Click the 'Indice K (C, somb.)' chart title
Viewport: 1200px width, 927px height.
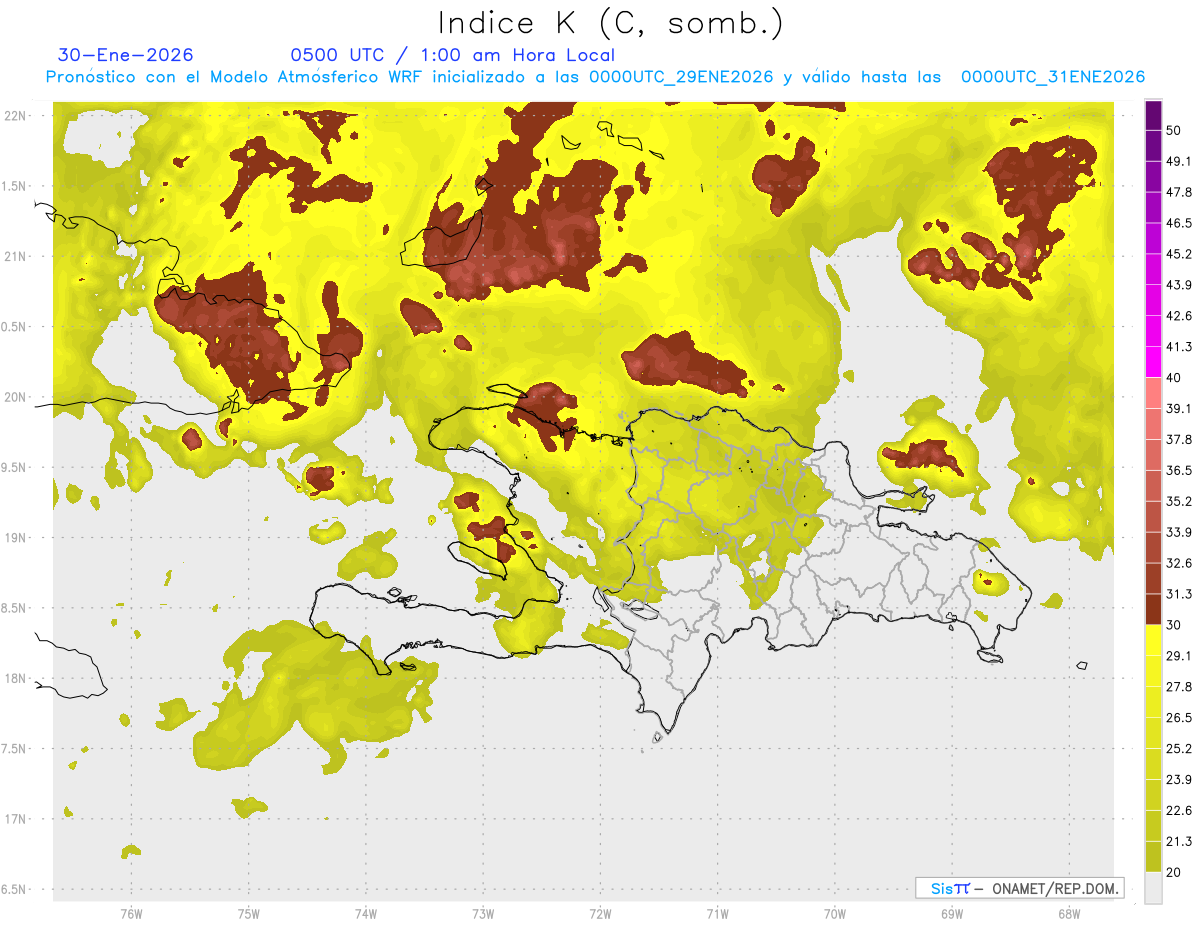(611, 23)
